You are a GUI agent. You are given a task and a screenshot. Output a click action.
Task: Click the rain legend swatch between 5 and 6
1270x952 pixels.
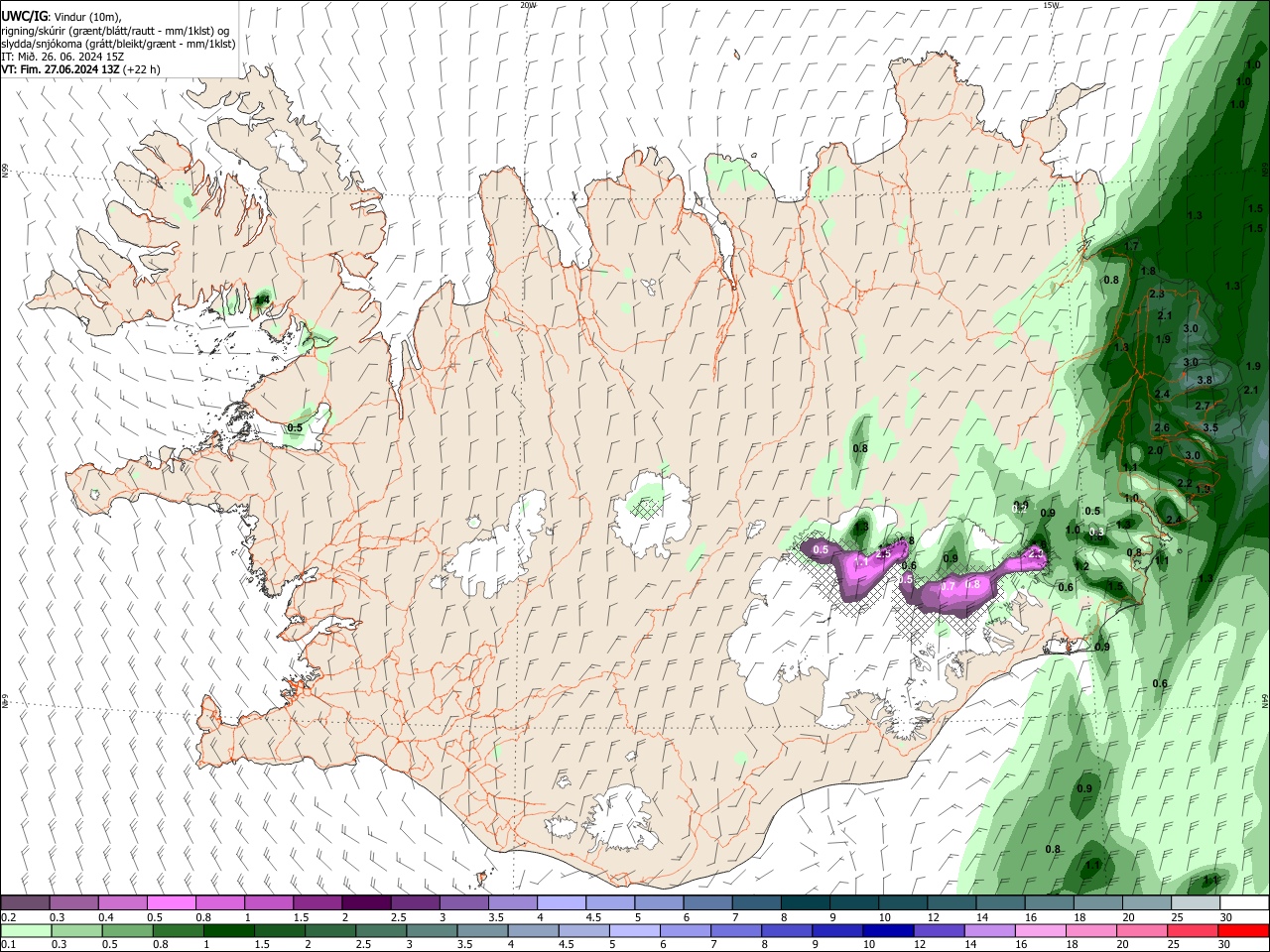(633, 931)
